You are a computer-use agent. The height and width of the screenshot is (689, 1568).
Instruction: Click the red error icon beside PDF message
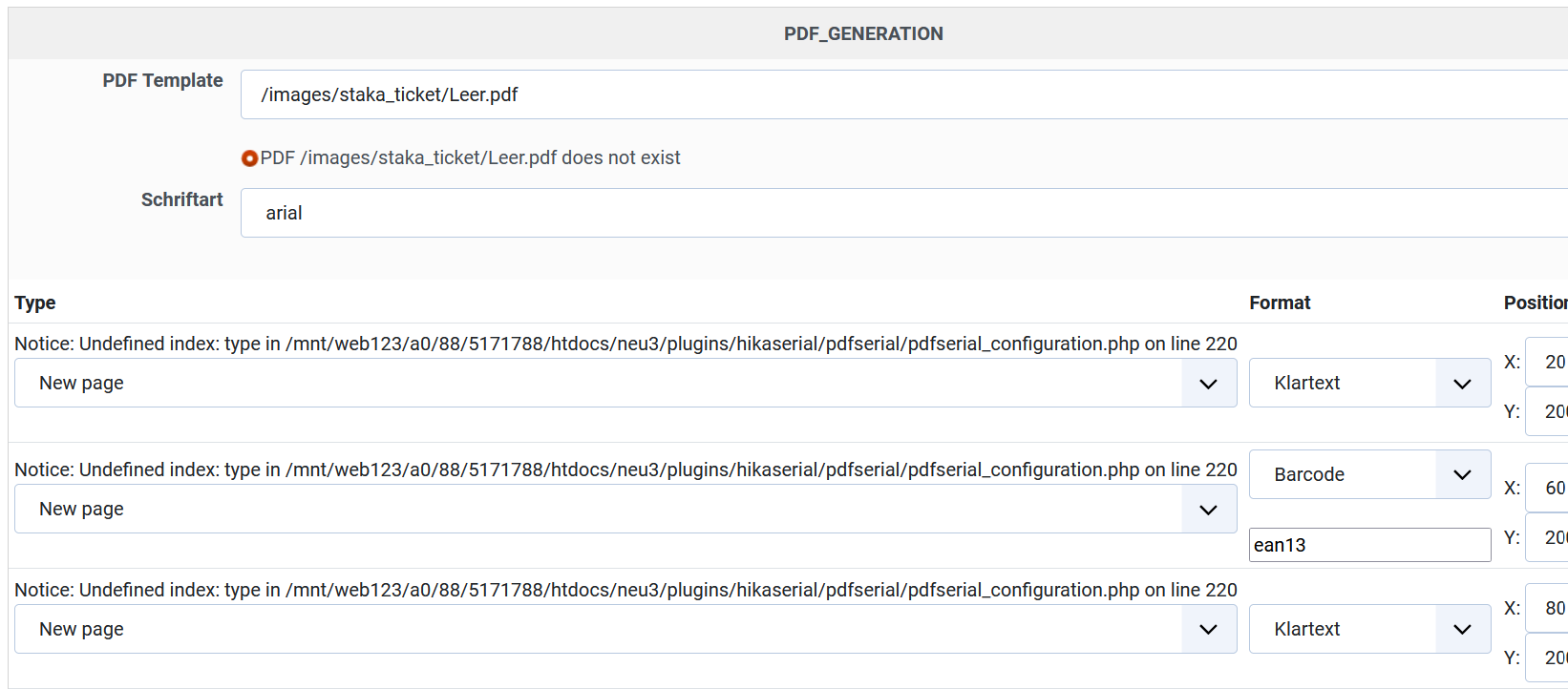pos(249,158)
